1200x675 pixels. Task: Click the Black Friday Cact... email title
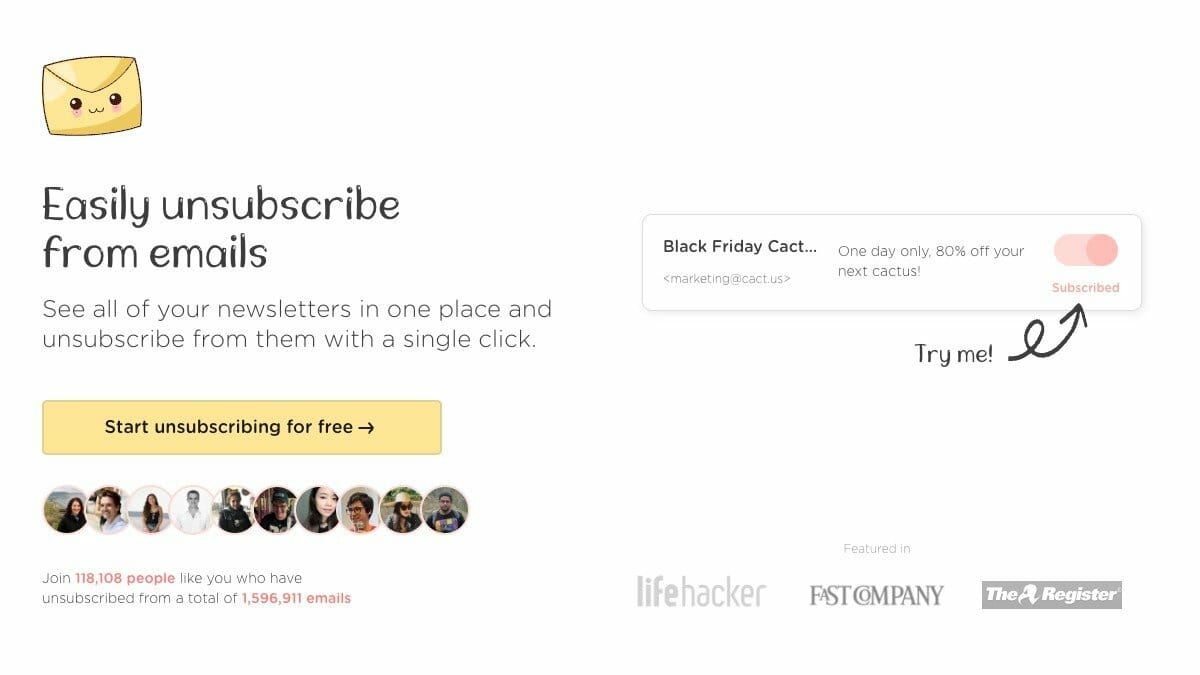740,246
